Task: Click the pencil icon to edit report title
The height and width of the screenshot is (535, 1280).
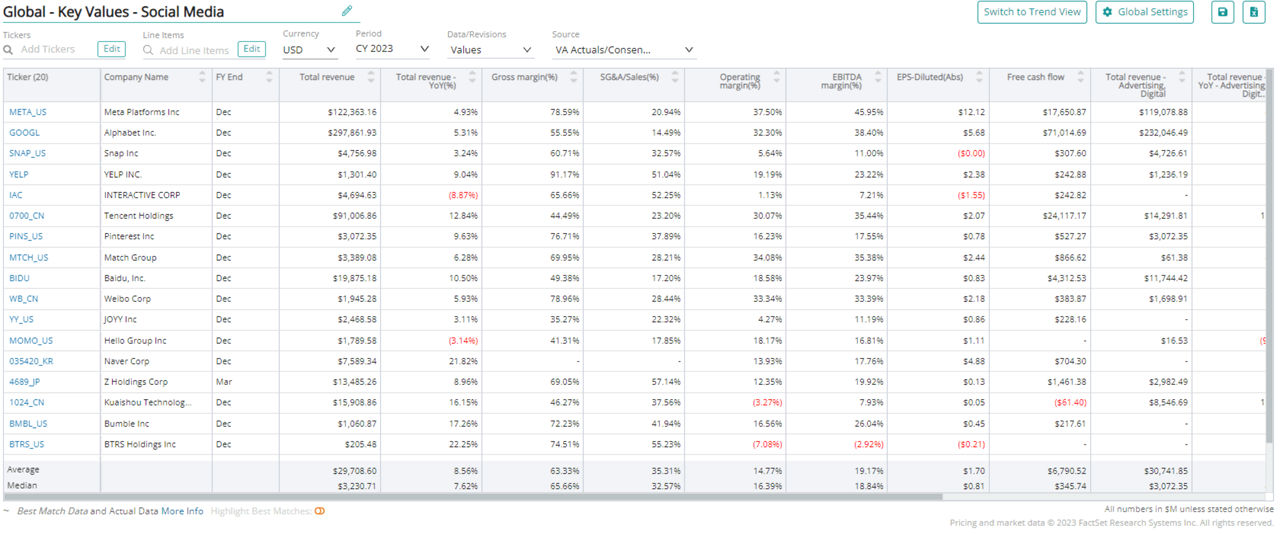Action: (x=347, y=11)
